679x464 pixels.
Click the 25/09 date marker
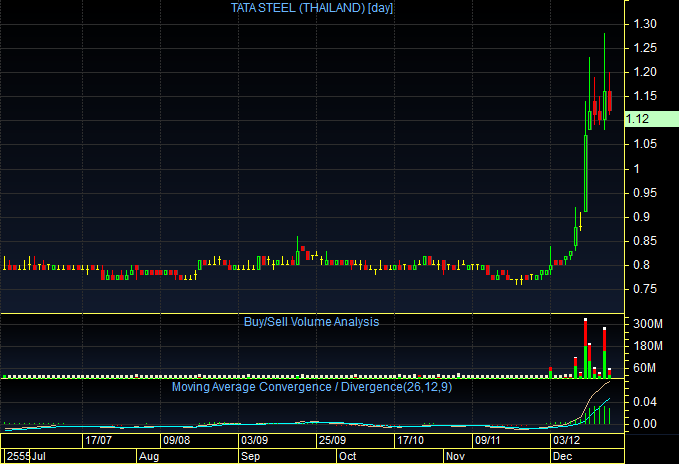(332, 441)
